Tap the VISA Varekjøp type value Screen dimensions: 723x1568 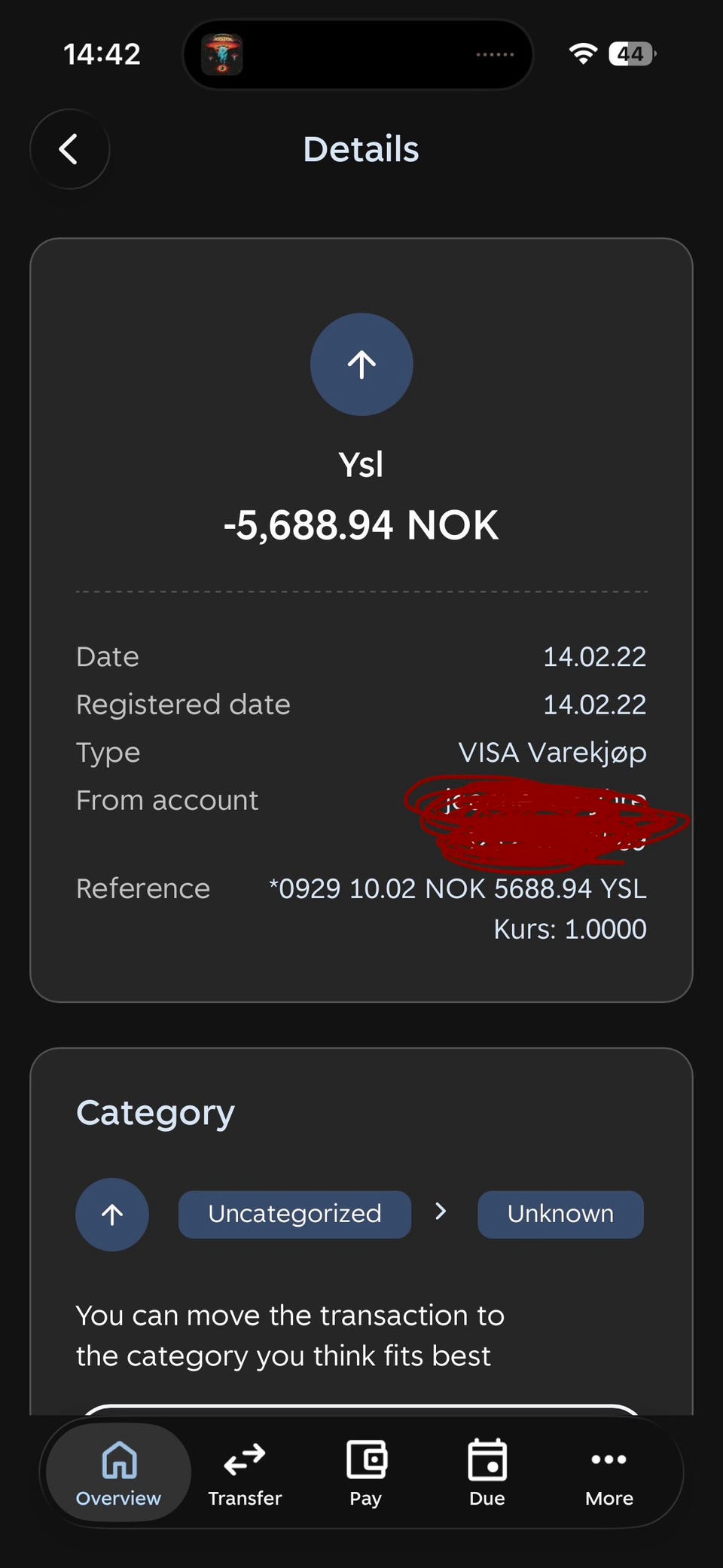coord(552,753)
